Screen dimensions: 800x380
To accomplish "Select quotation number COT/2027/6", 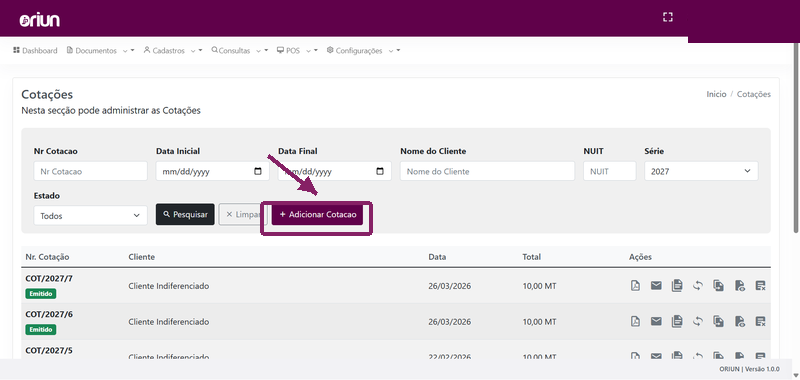I will pos(49,314).
